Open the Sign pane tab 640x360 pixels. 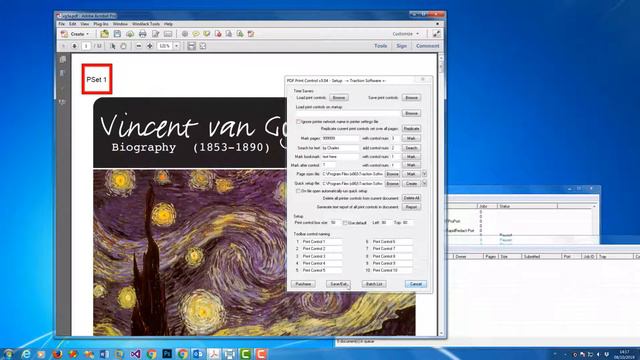(x=401, y=46)
